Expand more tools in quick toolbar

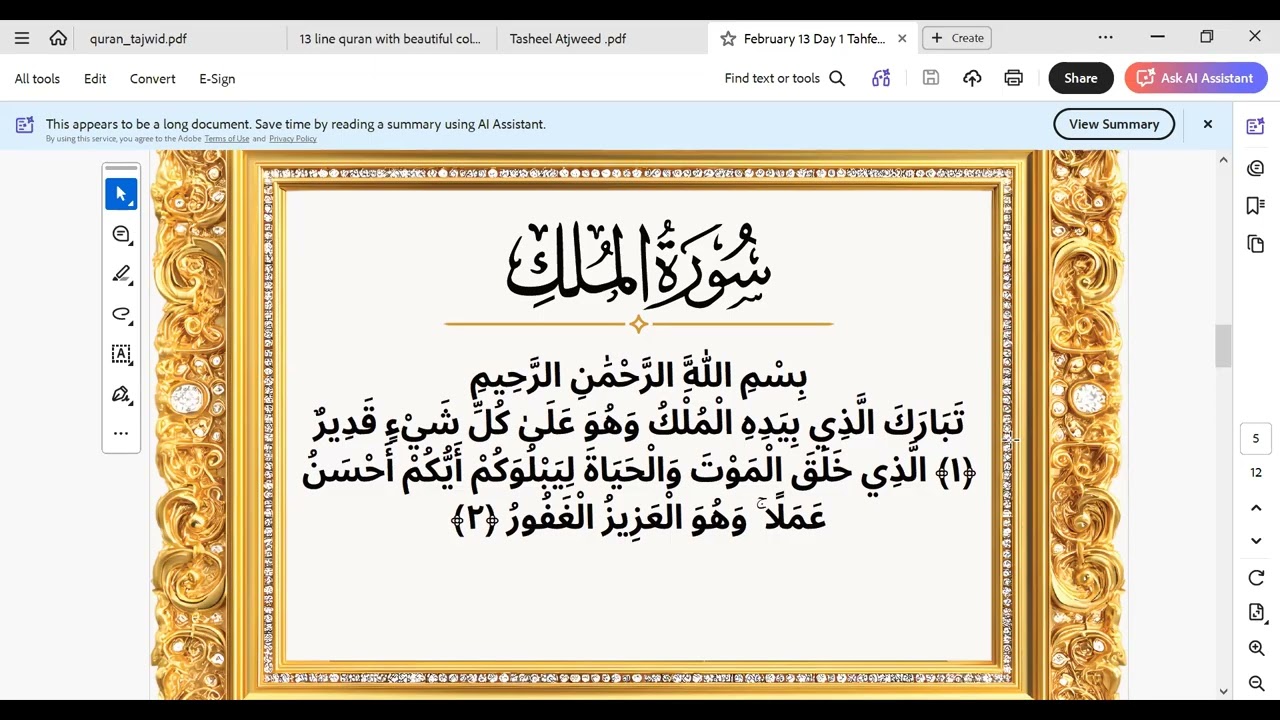[x=121, y=433]
